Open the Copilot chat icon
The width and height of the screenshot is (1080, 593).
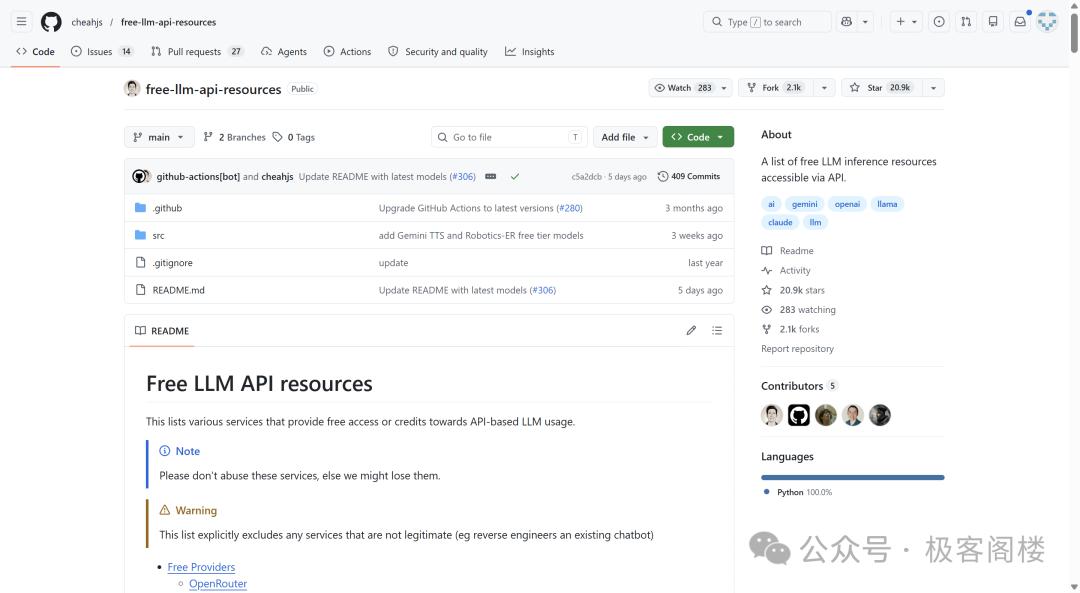(x=847, y=22)
